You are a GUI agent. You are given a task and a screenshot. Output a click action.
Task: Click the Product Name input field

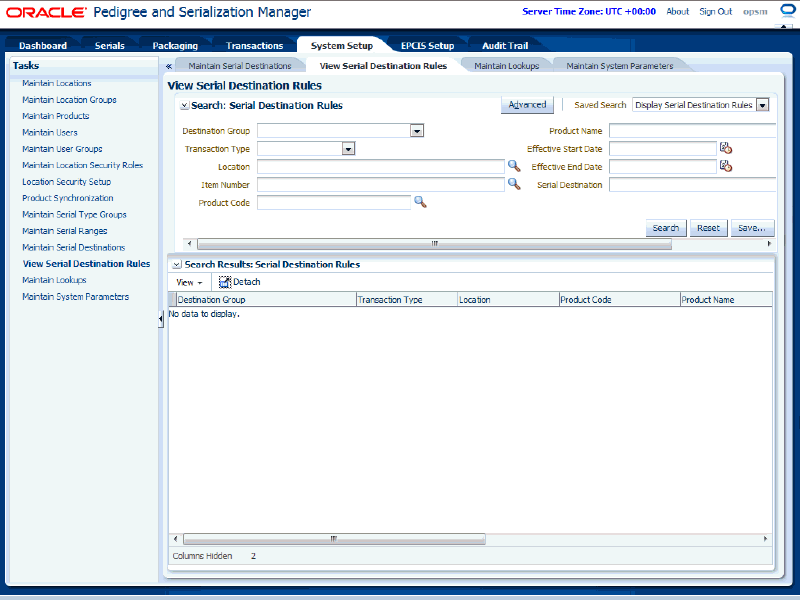coord(692,131)
